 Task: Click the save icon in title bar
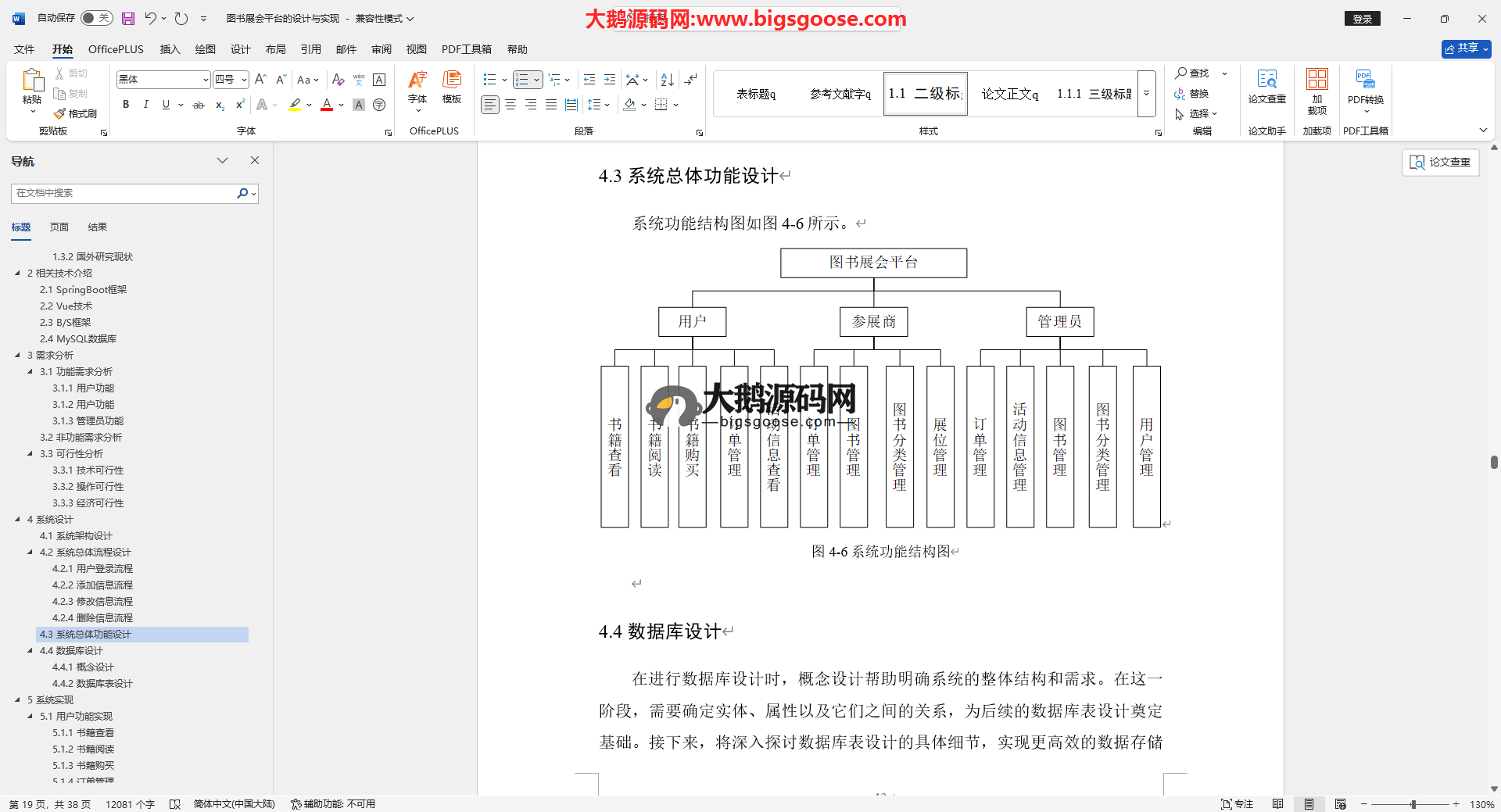128,18
